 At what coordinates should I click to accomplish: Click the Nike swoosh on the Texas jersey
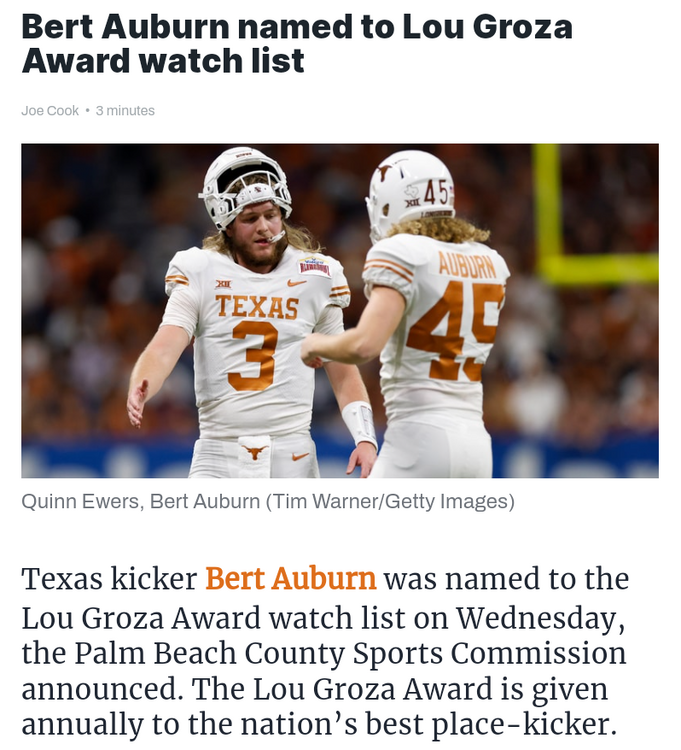(x=294, y=283)
